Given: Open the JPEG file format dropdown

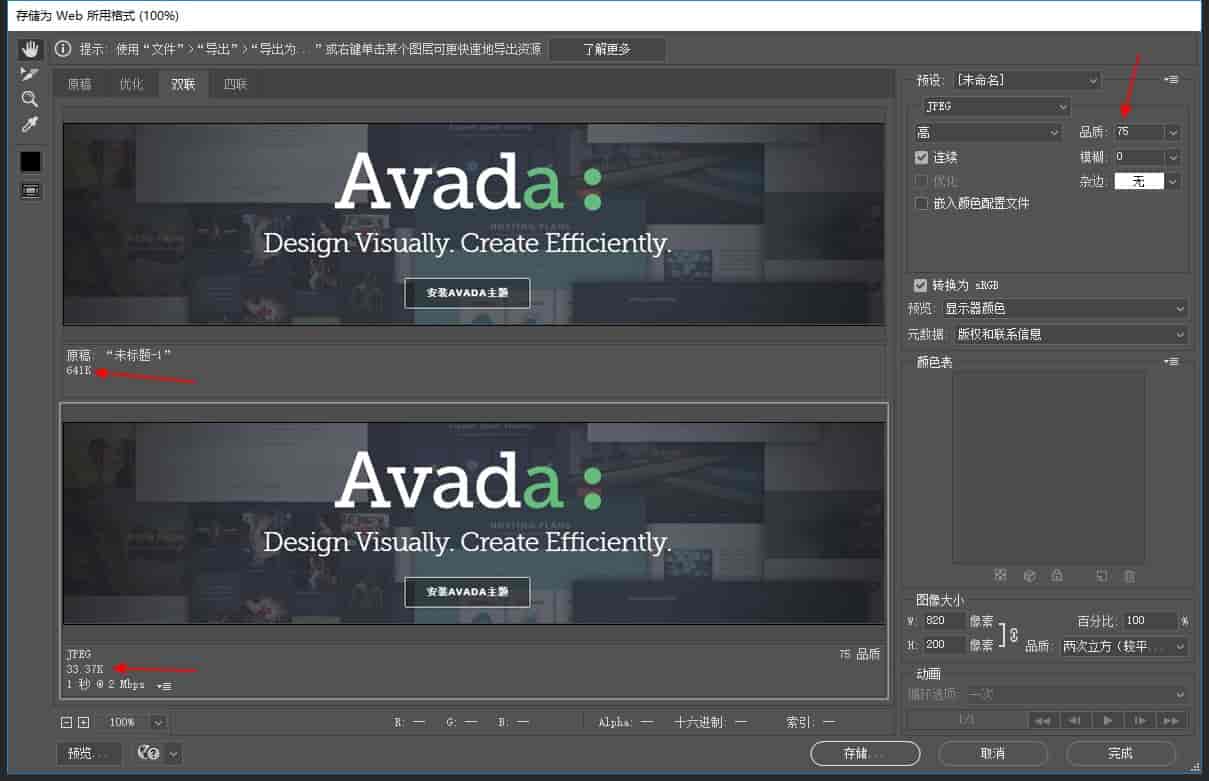Looking at the screenshot, I should coord(995,106).
